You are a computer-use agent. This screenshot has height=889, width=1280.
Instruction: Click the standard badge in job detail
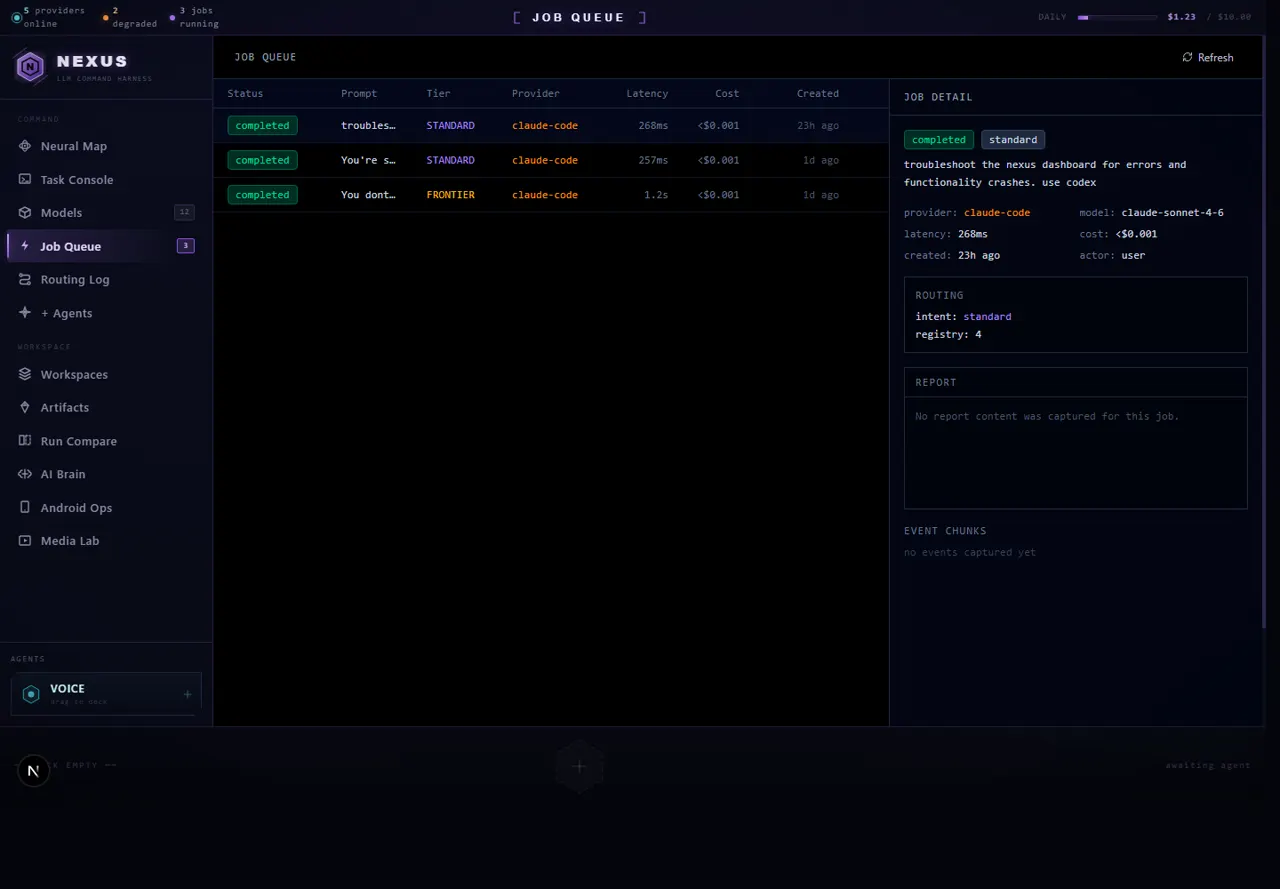(1013, 140)
